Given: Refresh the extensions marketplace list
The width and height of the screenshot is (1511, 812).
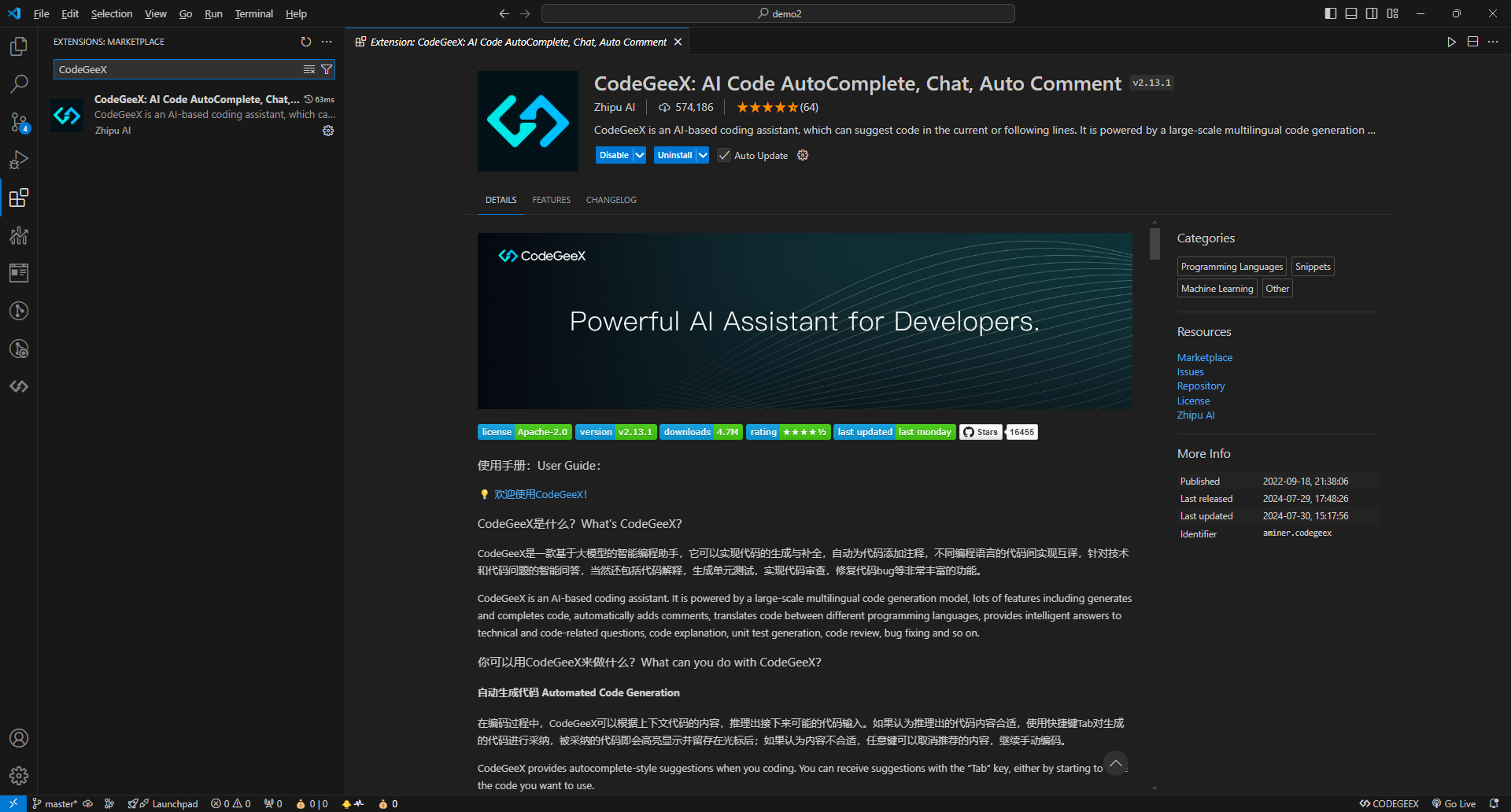Looking at the screenshot, I should tap(306, 42).
